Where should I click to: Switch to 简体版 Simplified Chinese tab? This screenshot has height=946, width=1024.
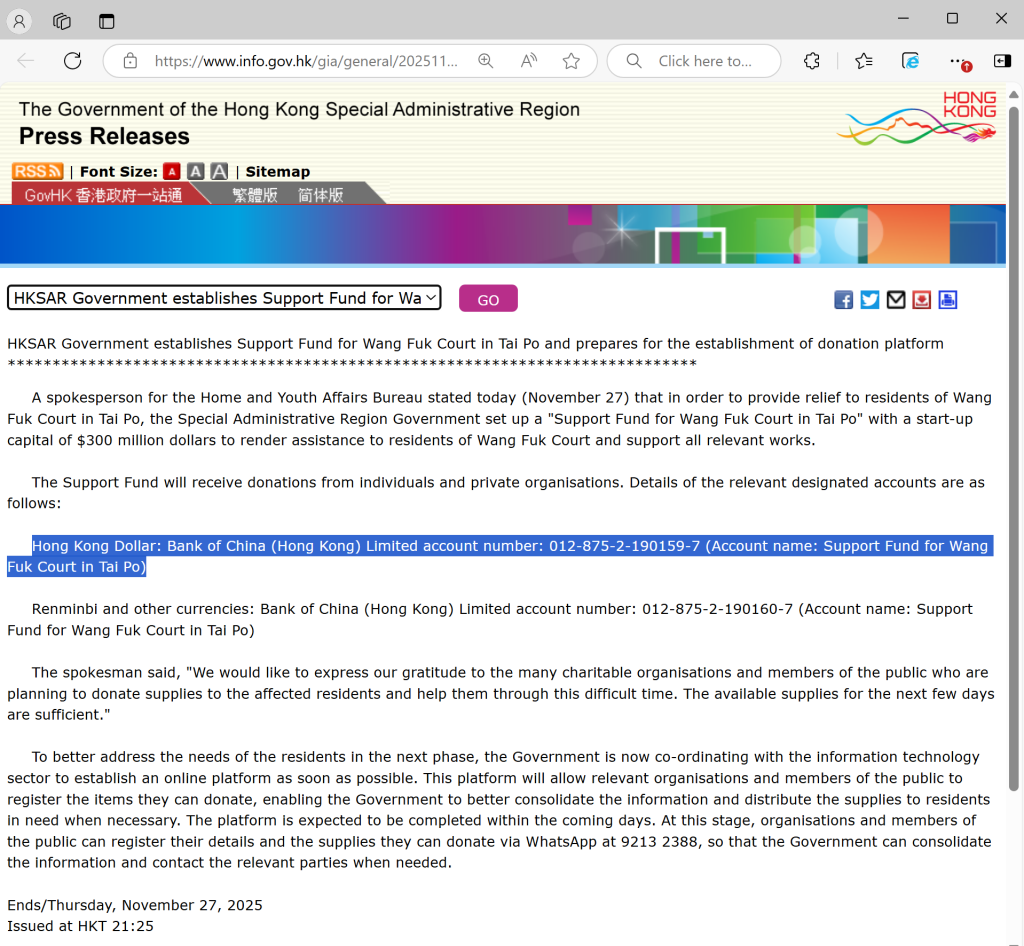320,195
